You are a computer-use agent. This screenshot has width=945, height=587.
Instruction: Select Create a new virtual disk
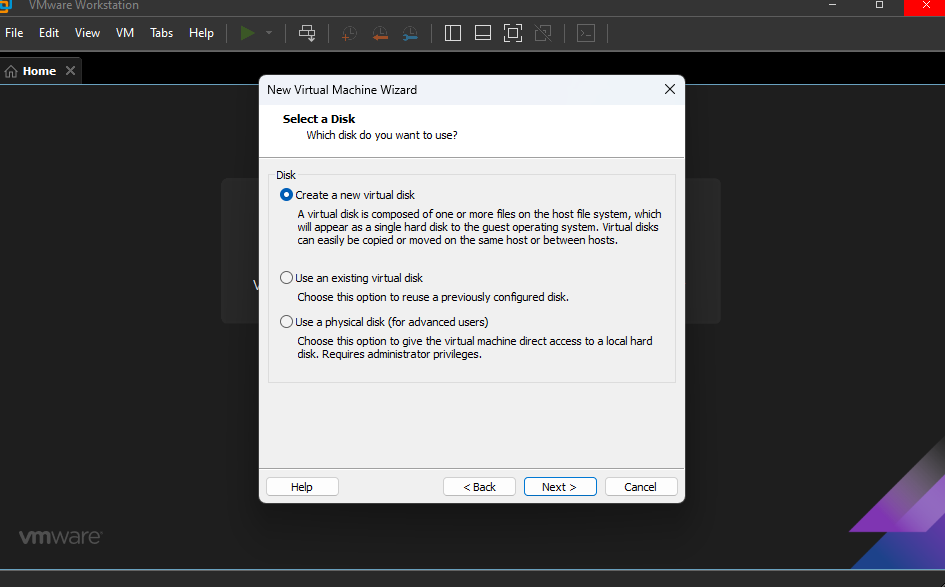coord(347,195)
